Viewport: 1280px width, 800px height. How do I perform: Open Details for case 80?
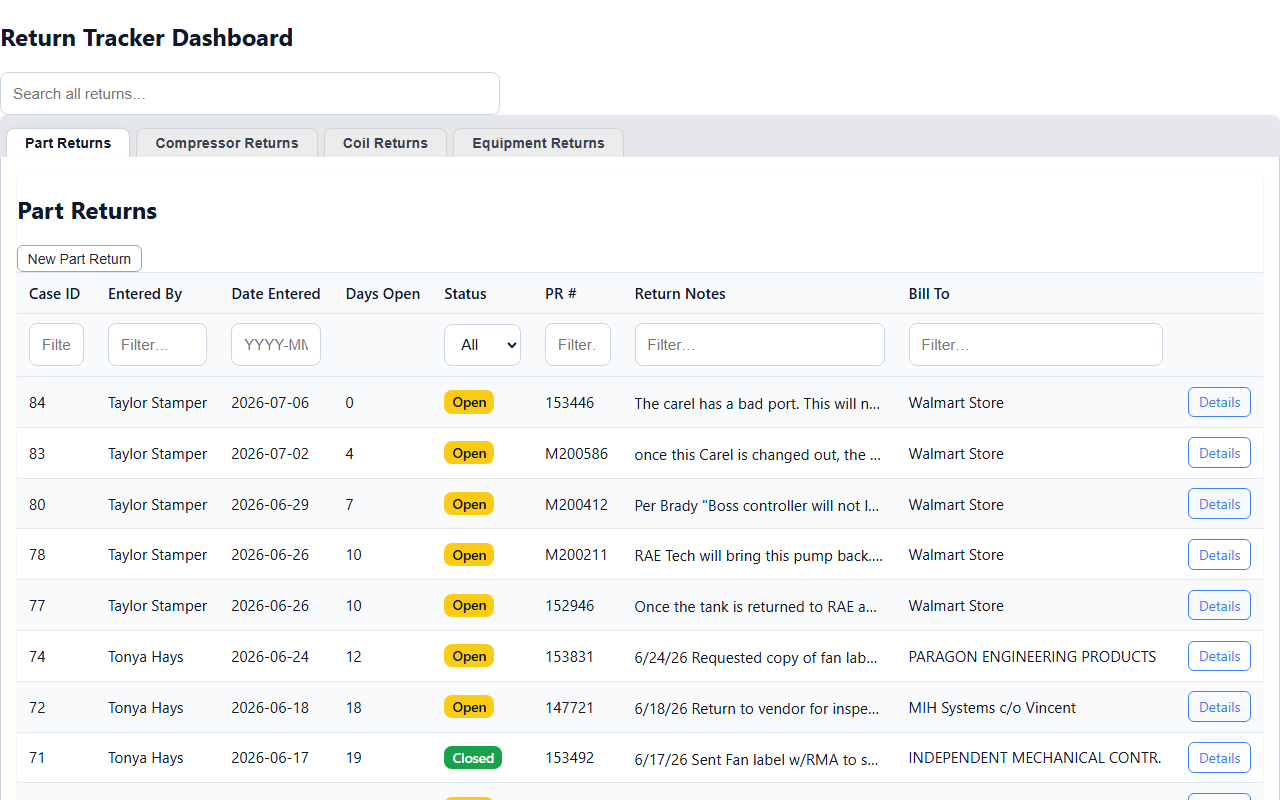[1219, 504]
